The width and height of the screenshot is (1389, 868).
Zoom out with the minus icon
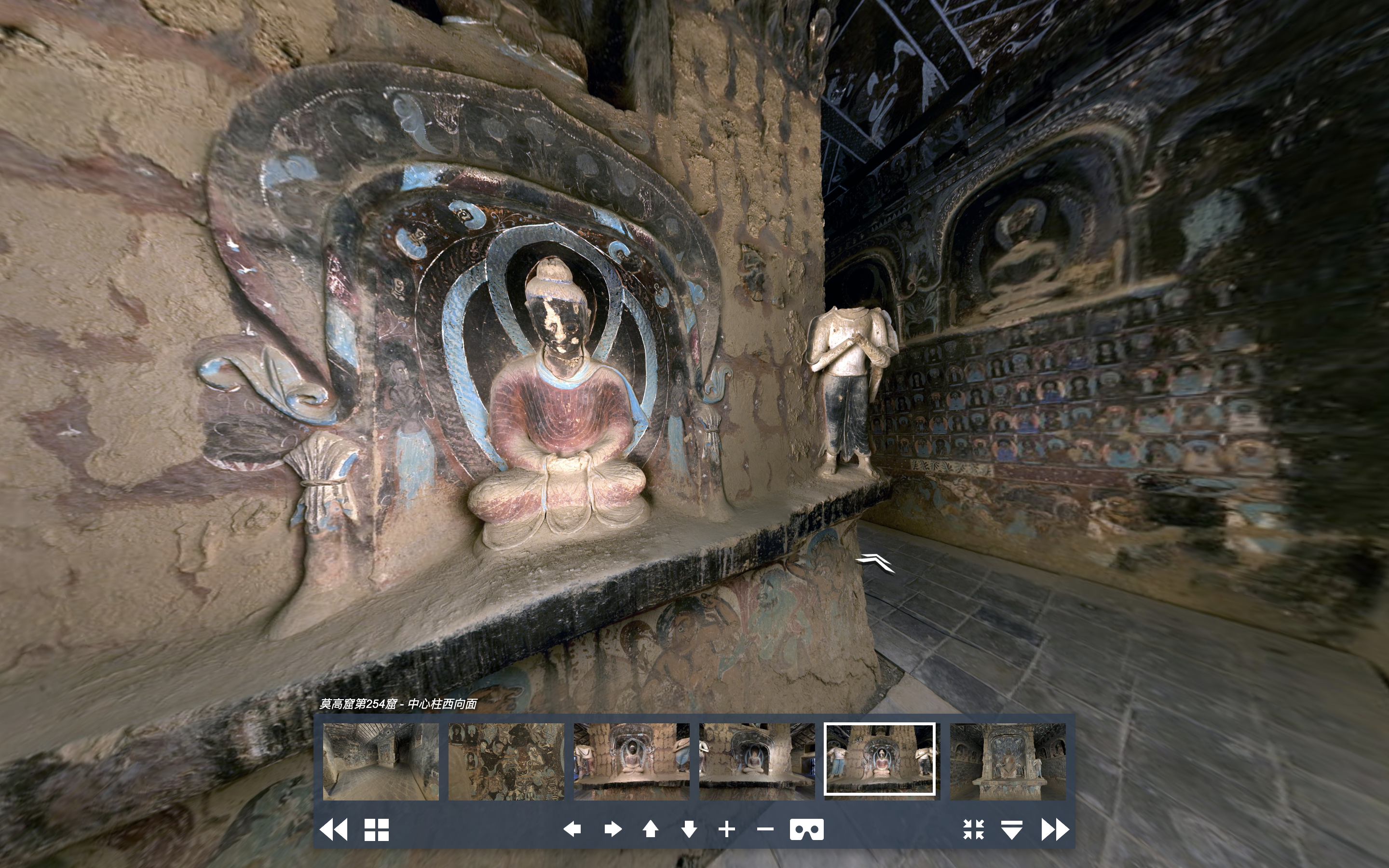[x=765, y=829]
